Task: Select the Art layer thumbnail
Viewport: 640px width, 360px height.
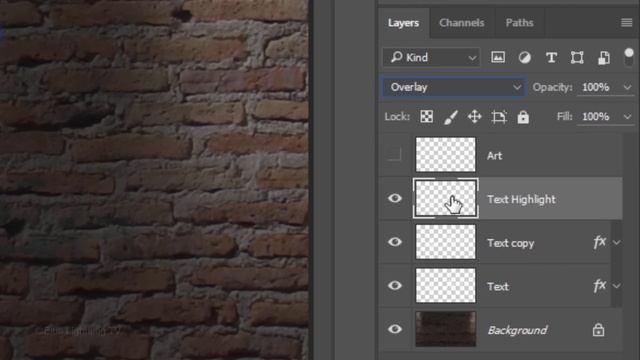Action: pyautogui.click(x=445, y=154)
